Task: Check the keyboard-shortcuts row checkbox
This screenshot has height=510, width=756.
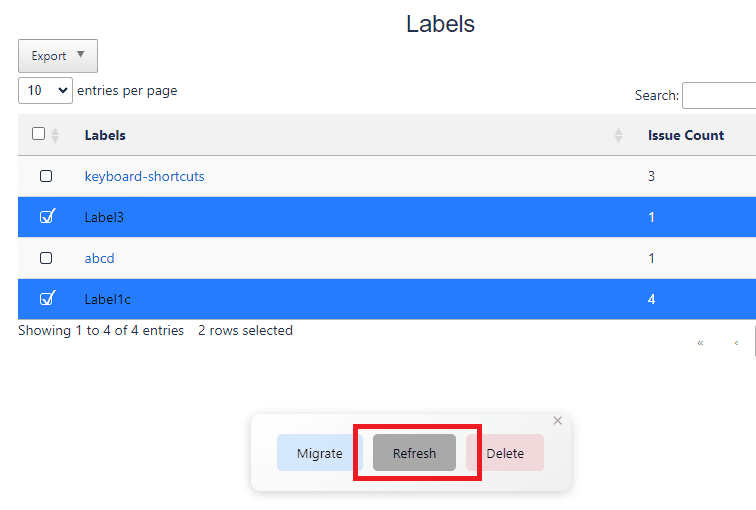Action: 46,176
